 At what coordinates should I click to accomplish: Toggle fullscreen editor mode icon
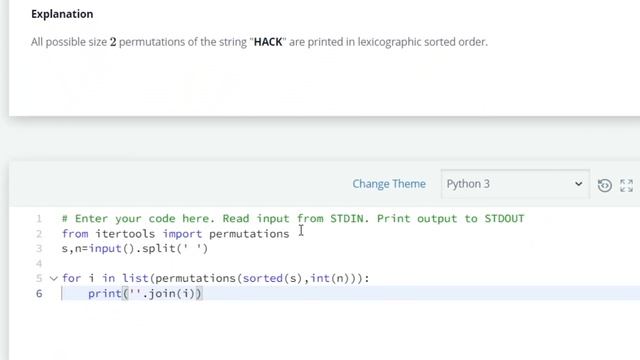pyautogui.click(x=626, y=185)
